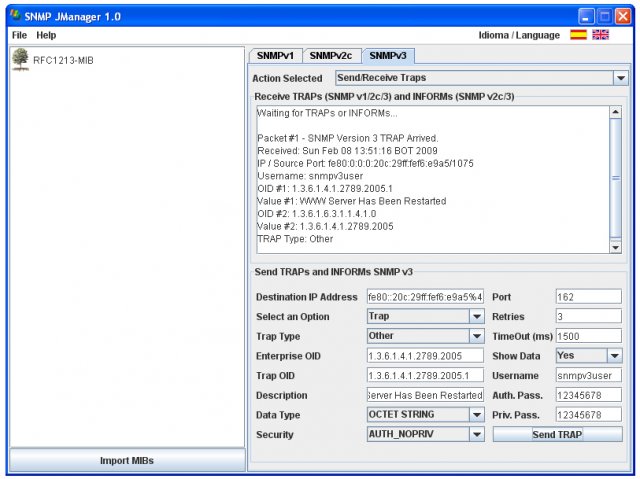Switch language to English via UK flag icon
The width and height of the screenshot is (640, 479).
(x=600, y=35)
